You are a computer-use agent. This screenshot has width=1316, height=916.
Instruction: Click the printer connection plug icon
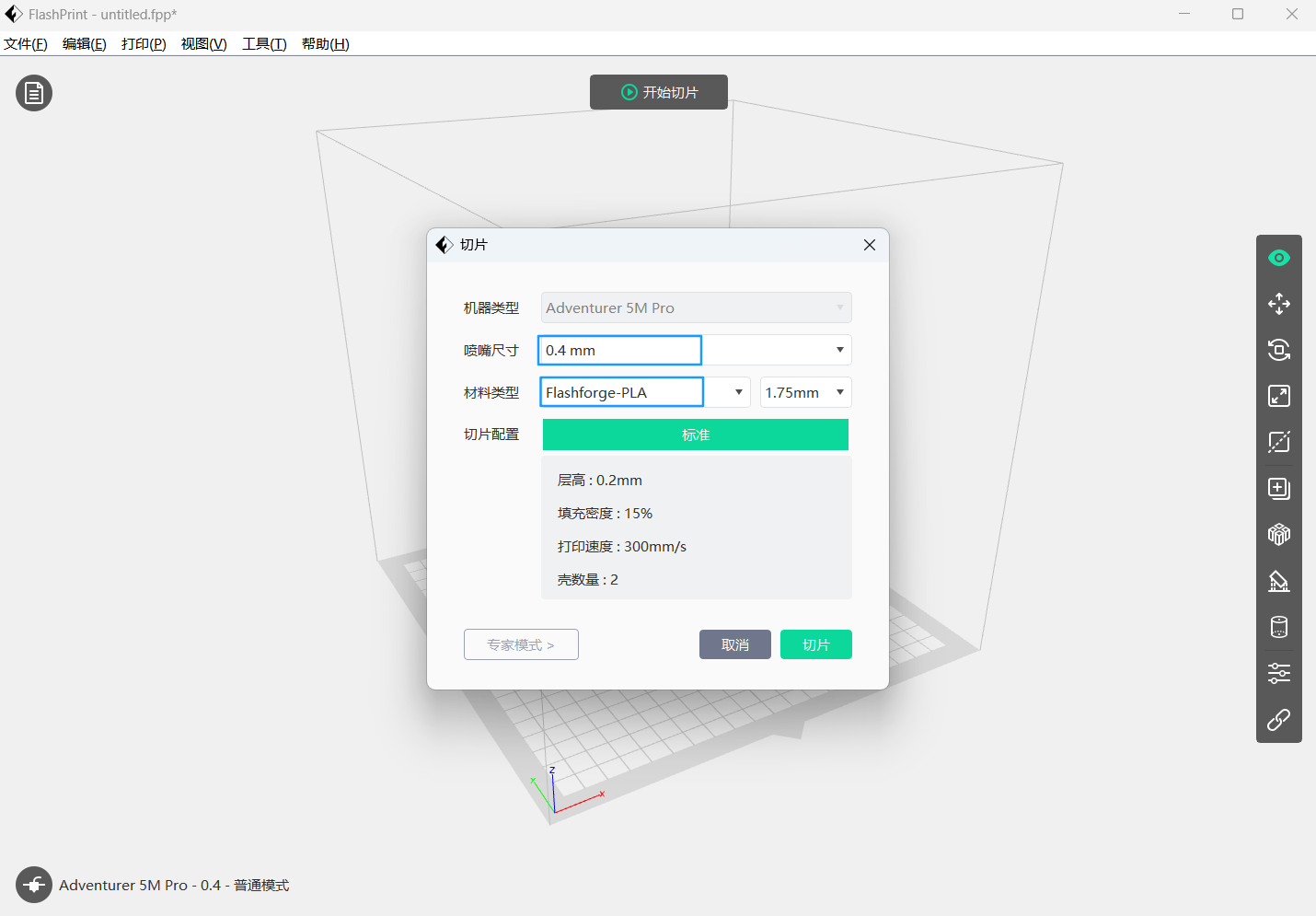34,885
